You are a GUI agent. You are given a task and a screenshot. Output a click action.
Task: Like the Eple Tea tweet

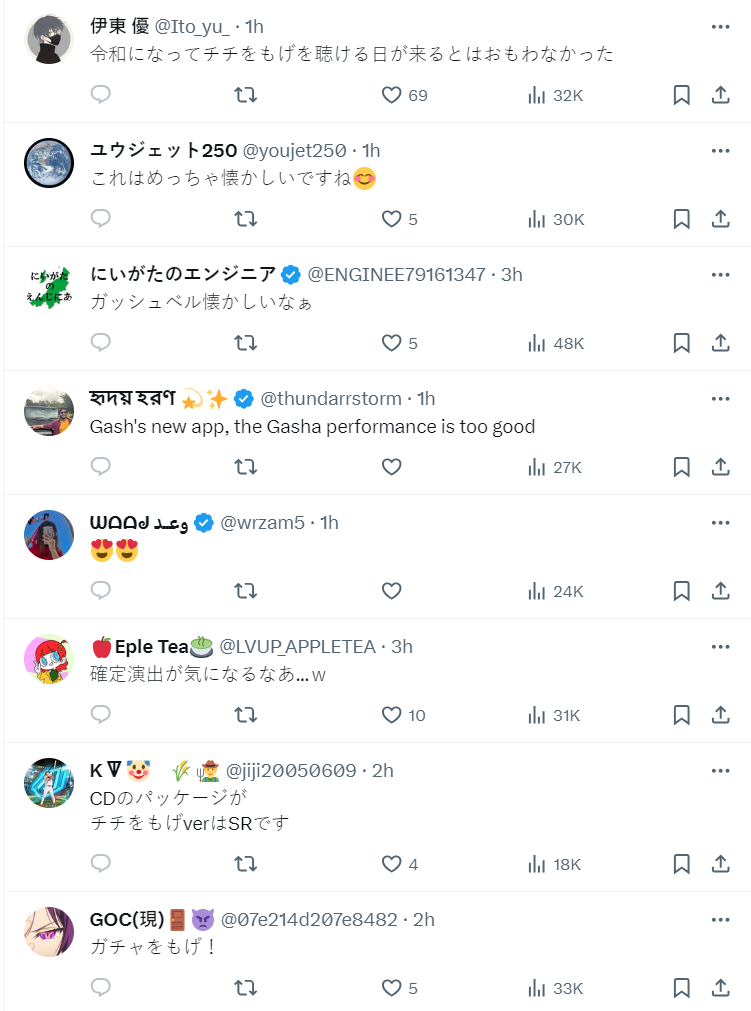tap(392, 715)
